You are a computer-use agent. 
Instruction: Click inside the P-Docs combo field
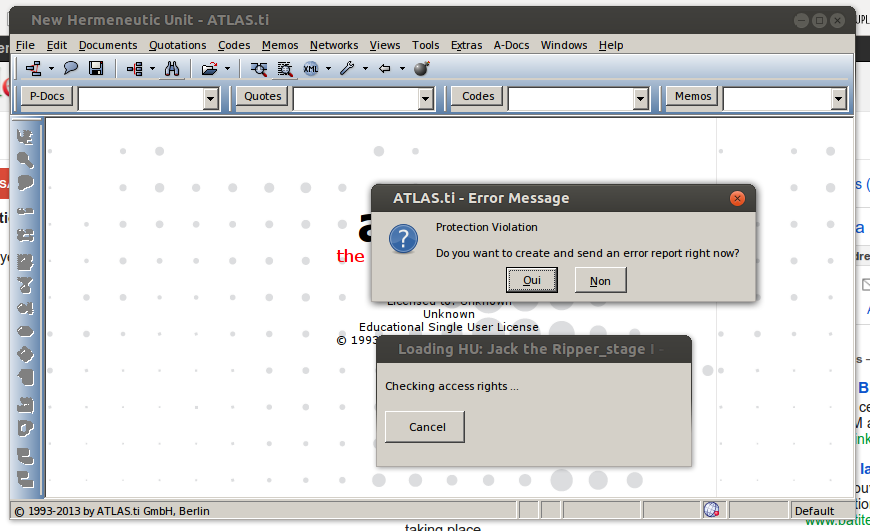point(141,99)
